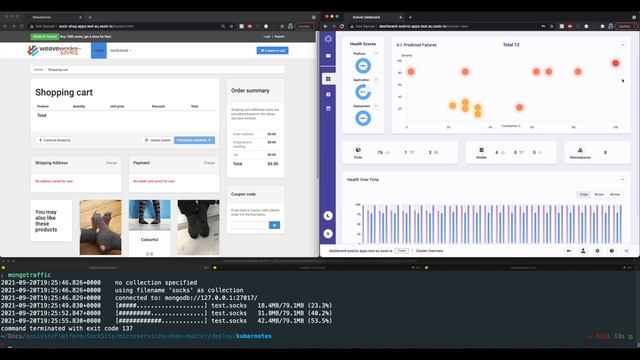Click the Pods icon in stats card
The image size is (640, 360).
(x=358, y=150)
